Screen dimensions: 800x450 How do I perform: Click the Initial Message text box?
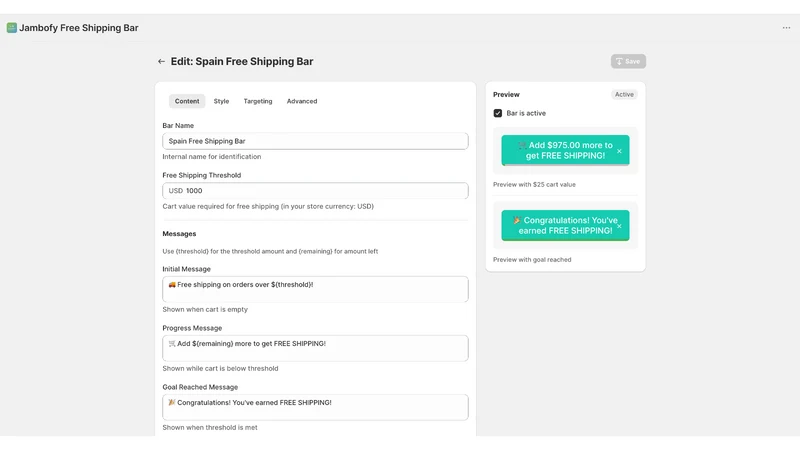(x=315, y=289)
